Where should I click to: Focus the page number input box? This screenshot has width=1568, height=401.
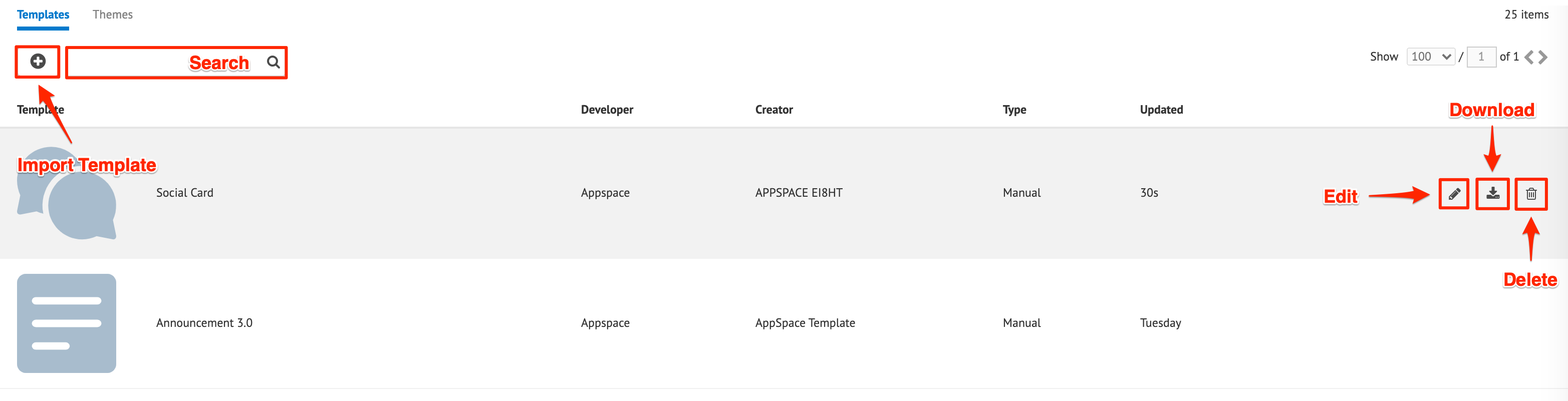pyautogui.click(x=1481, y=57)
